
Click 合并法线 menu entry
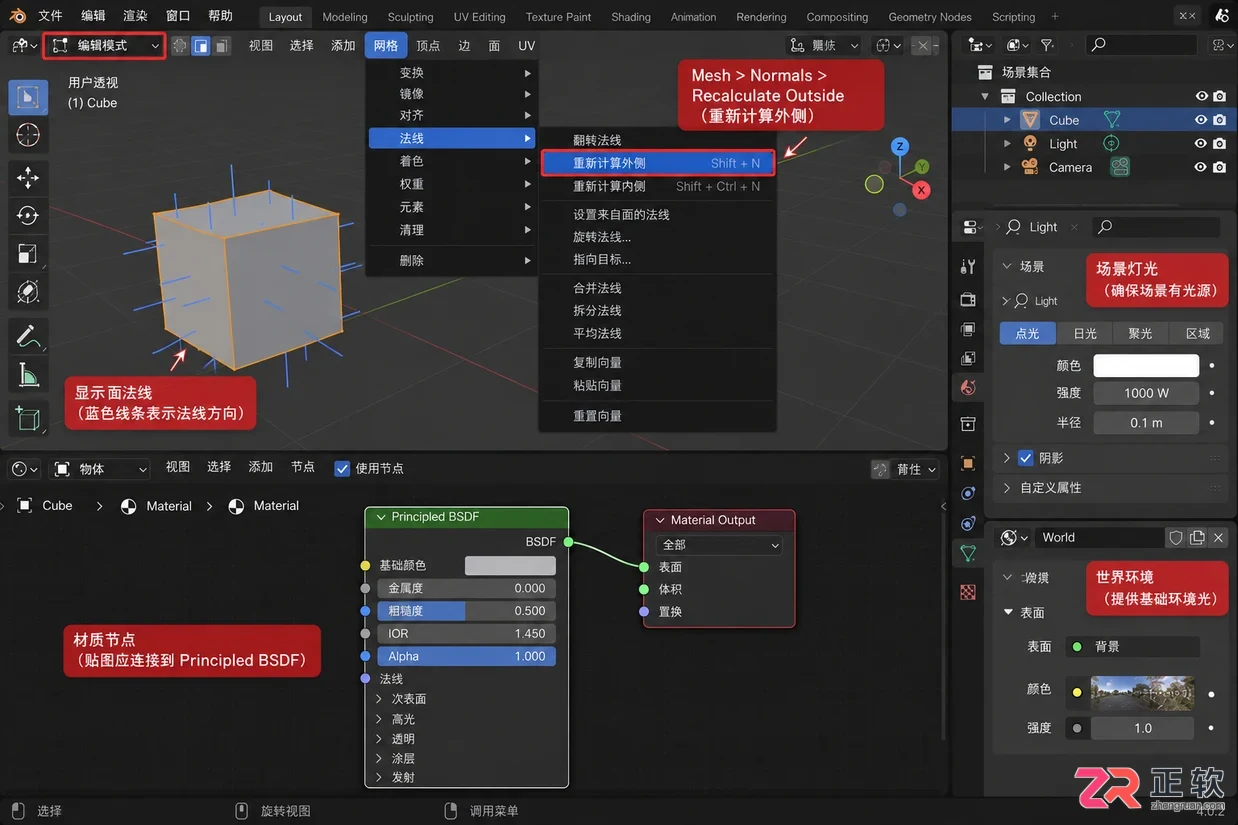tap(597, 288)
